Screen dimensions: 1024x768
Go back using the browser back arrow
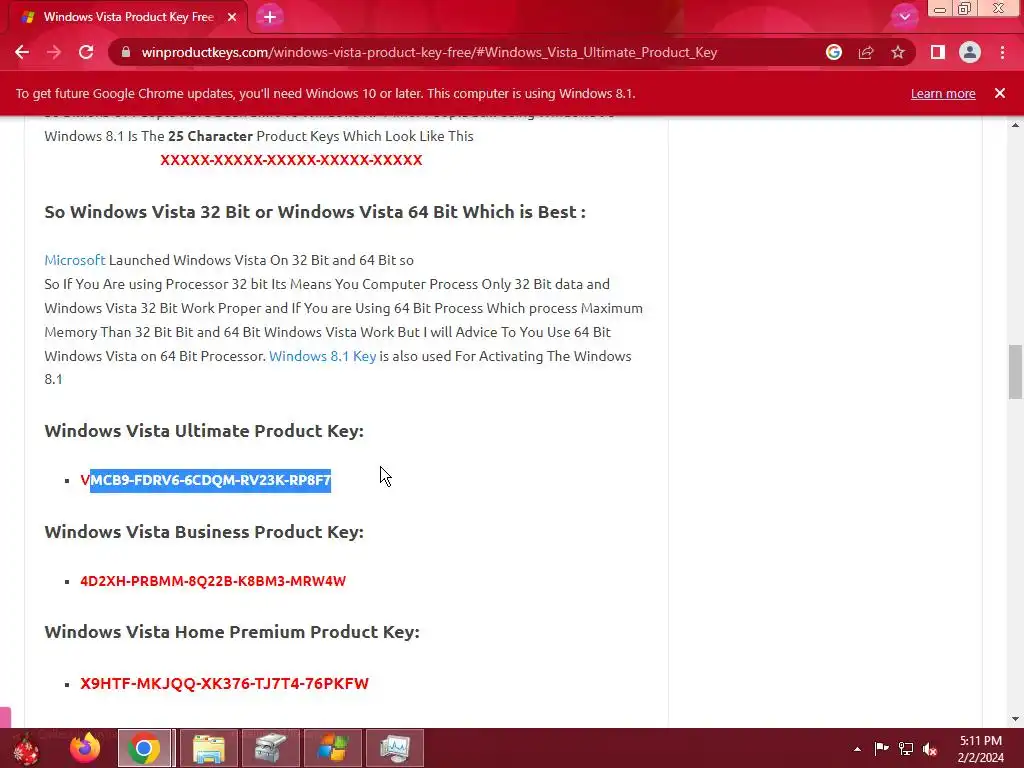22,52
